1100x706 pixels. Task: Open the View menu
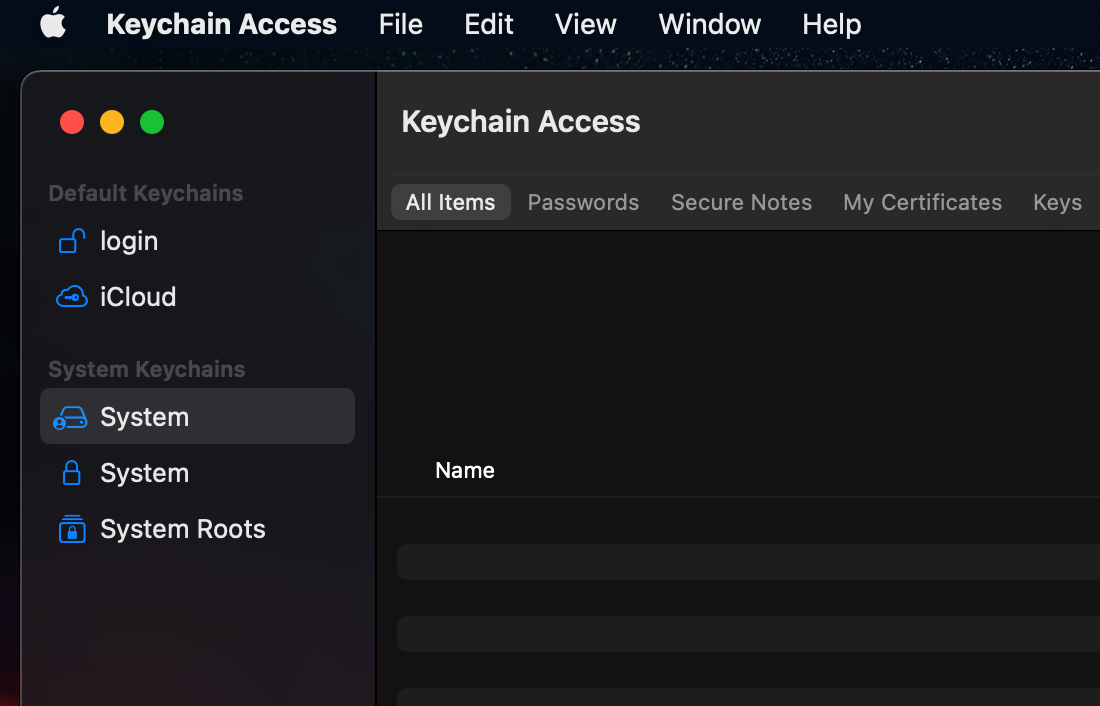pos(585,24)
